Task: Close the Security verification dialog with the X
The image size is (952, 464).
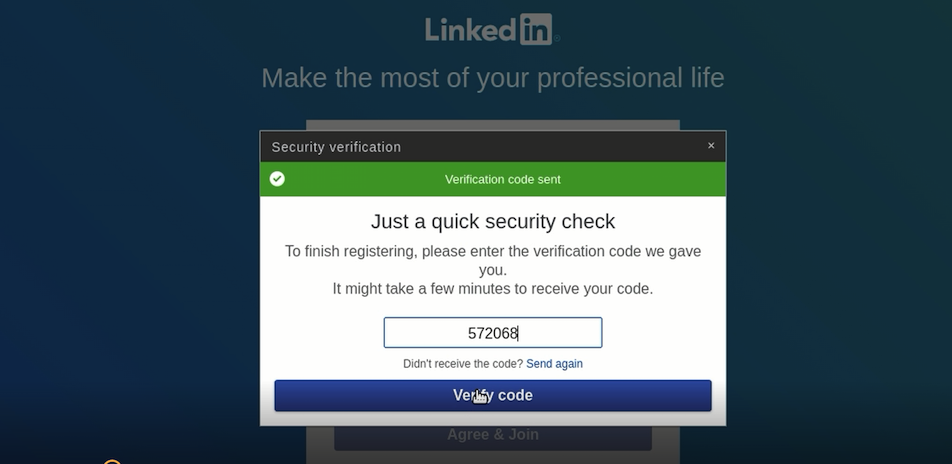Action: click(x=711, y=146)
